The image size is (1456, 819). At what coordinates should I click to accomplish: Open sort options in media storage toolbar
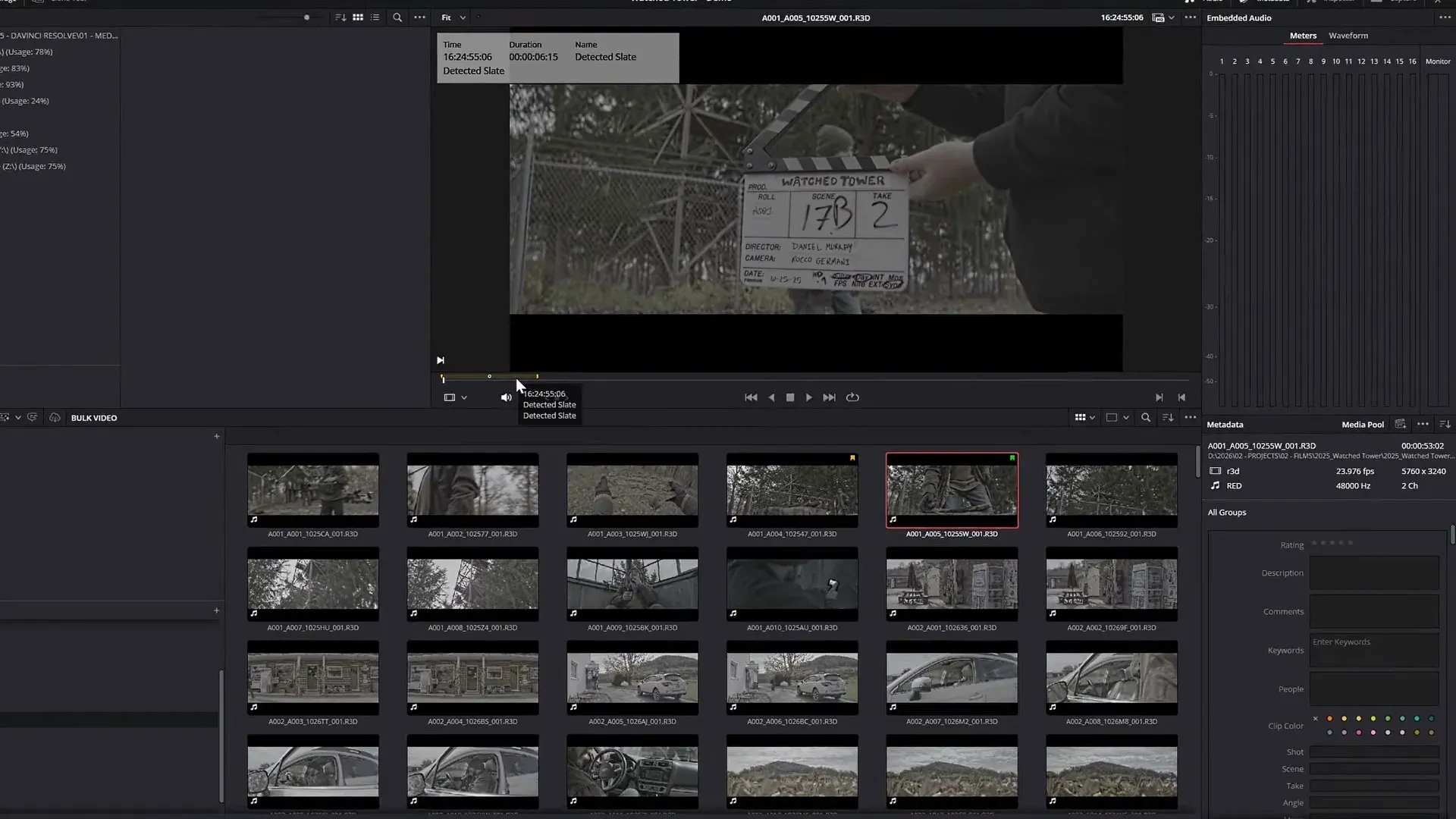coord(340,17)
